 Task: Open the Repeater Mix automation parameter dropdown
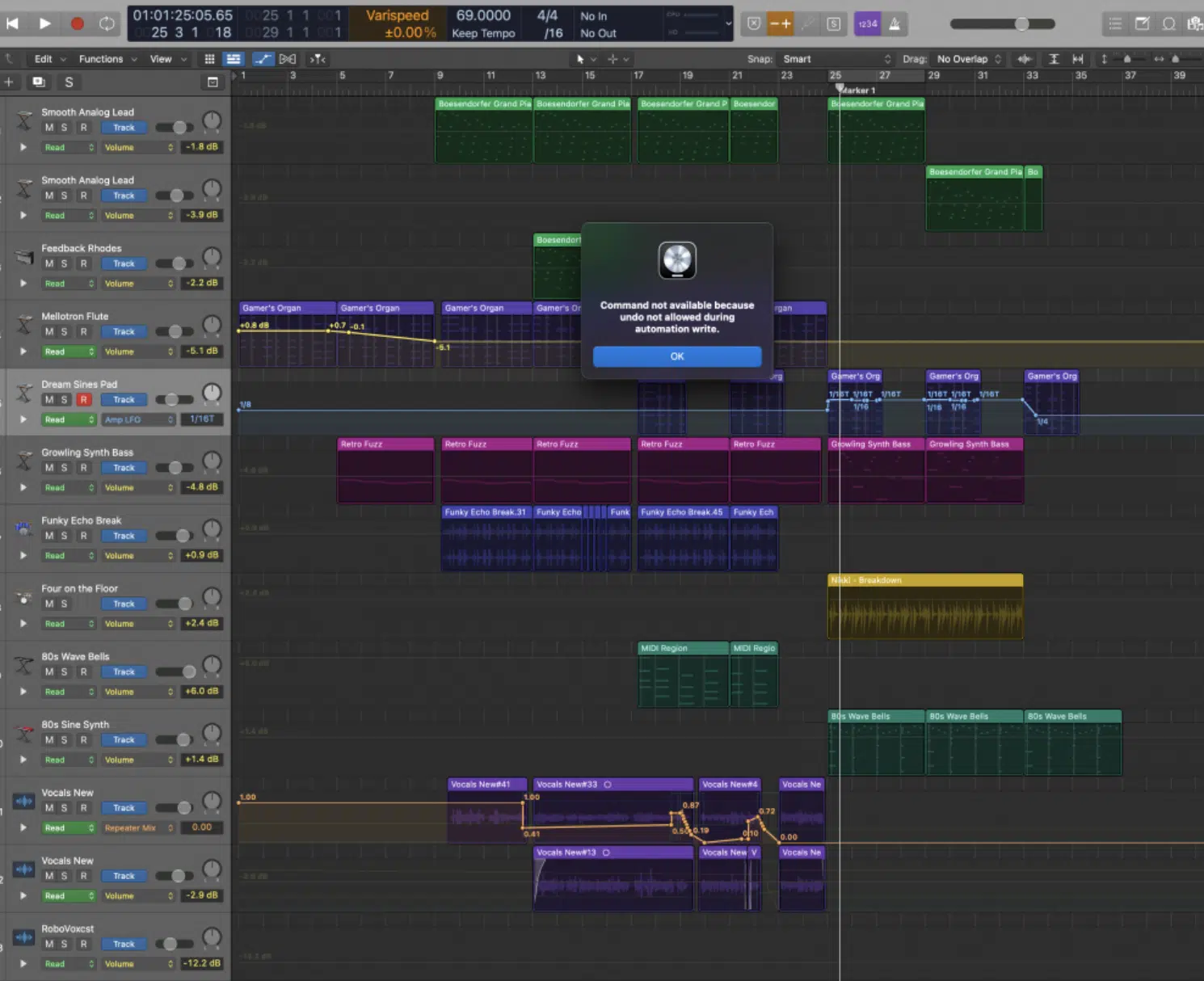(138, 827)
